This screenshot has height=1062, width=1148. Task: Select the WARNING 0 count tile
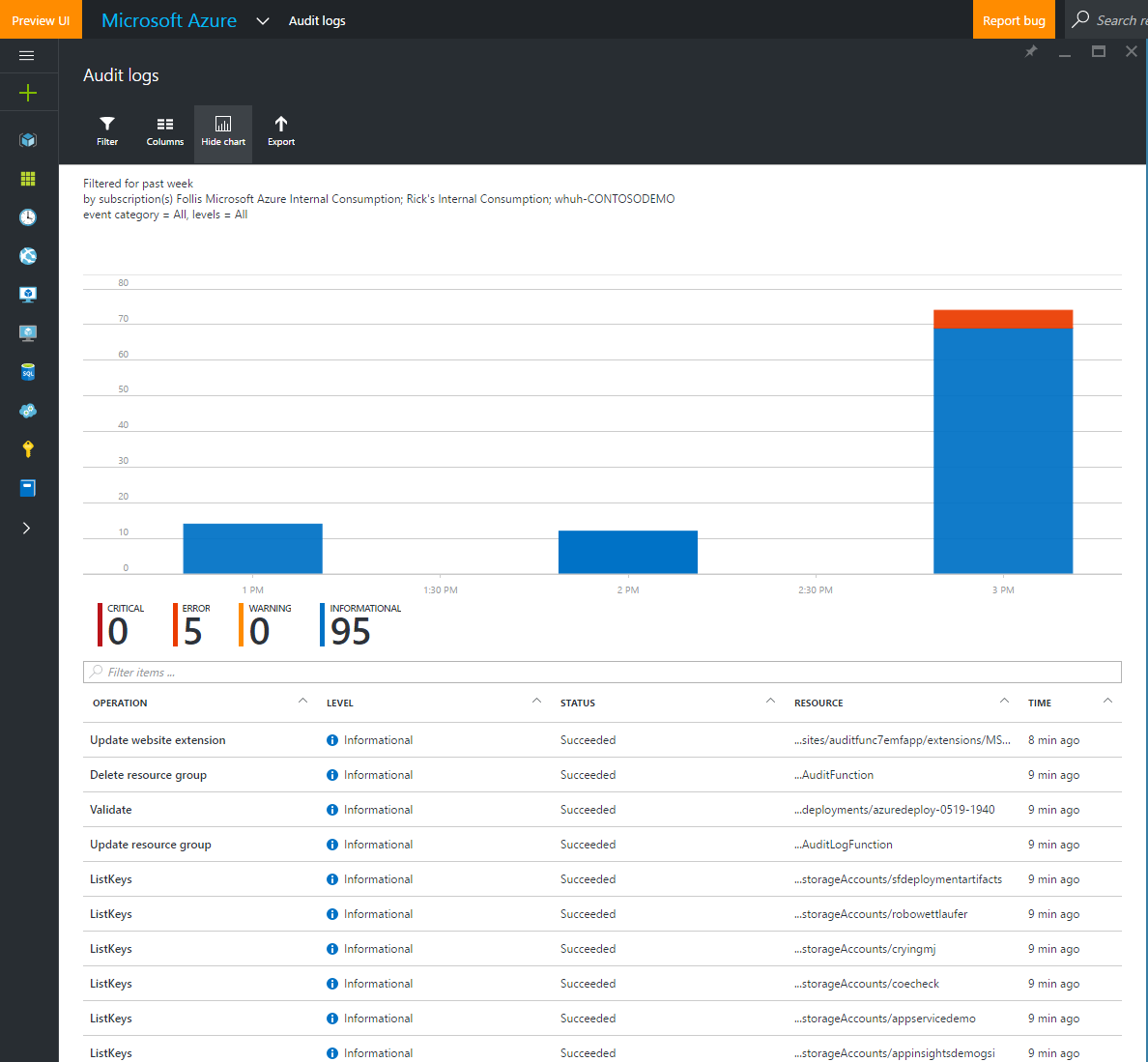tap(265, 625)
